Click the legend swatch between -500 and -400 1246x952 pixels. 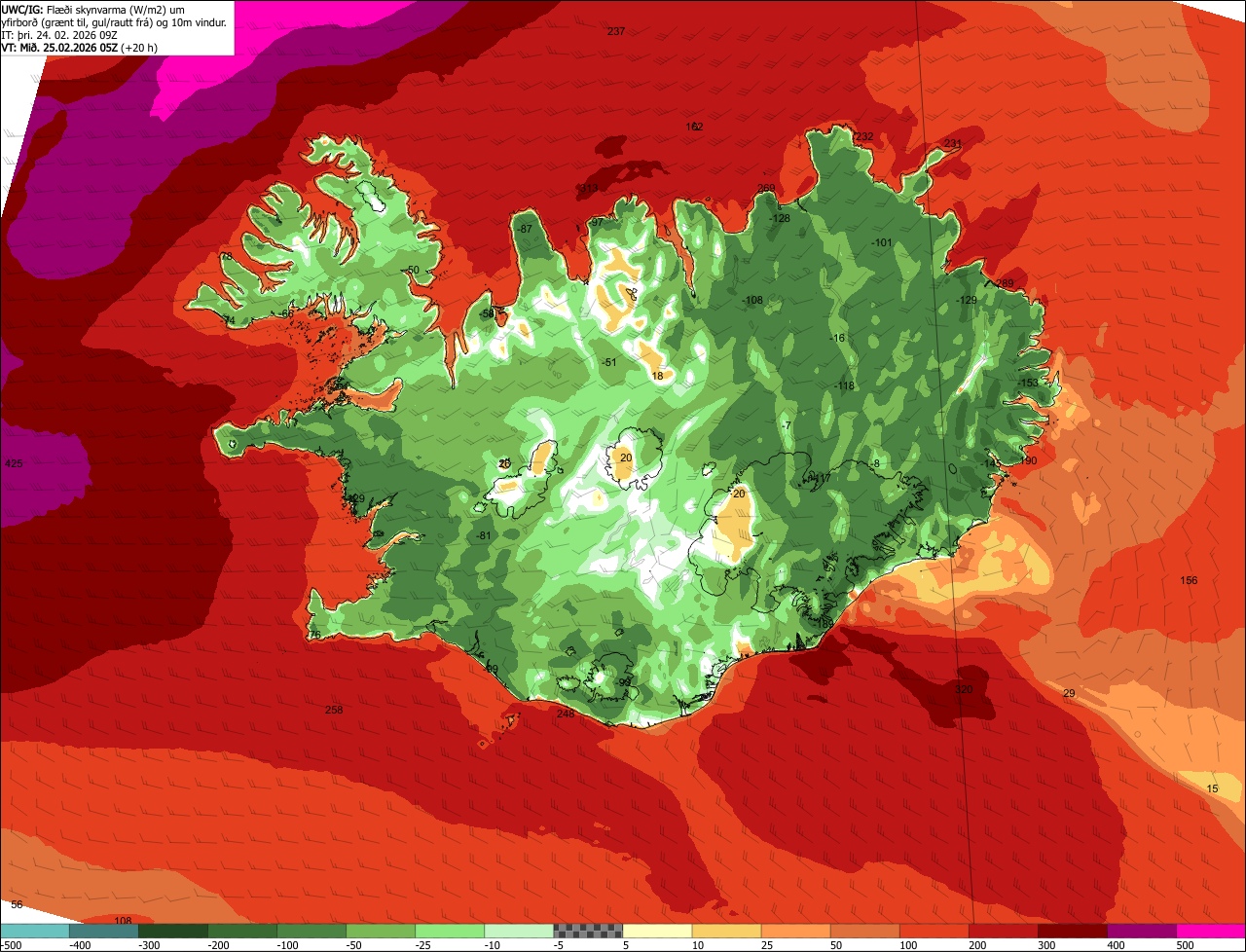click(34, 931)
